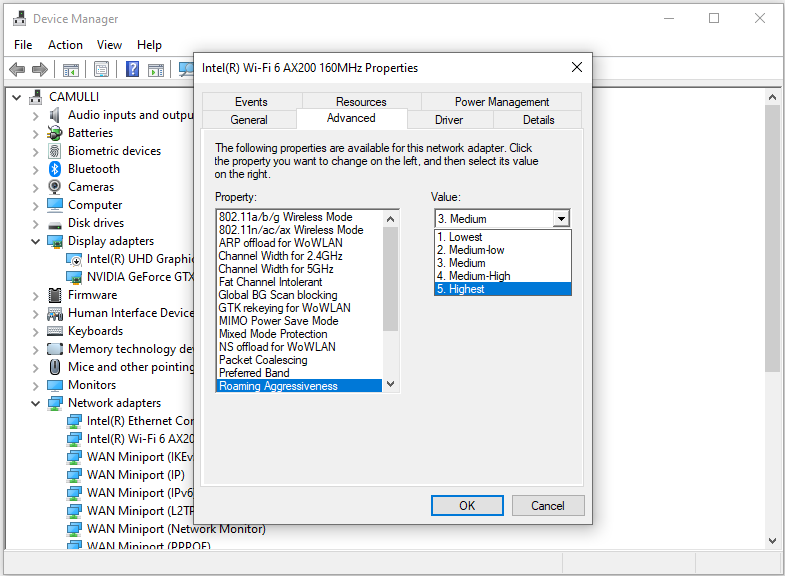Choose '4. Medium-High' from the value list

click(x=503, y=276)
